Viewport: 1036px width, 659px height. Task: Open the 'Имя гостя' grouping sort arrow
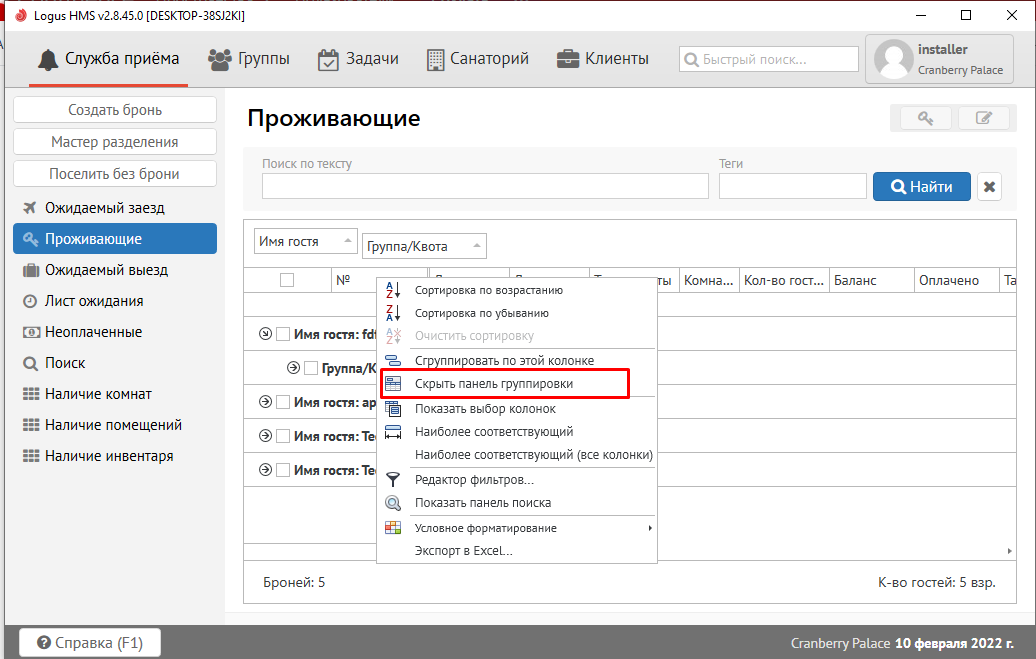pyautogui.click(x=347, y=241)
